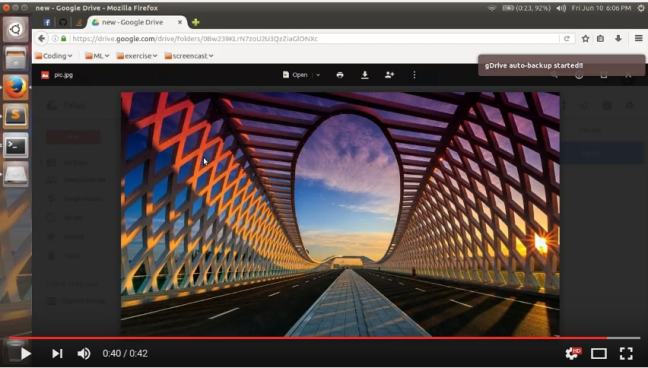The width and height of the screenshot is (648, 368).
Task: Open Files manager from launcher
Action: (x=16, y=58)
